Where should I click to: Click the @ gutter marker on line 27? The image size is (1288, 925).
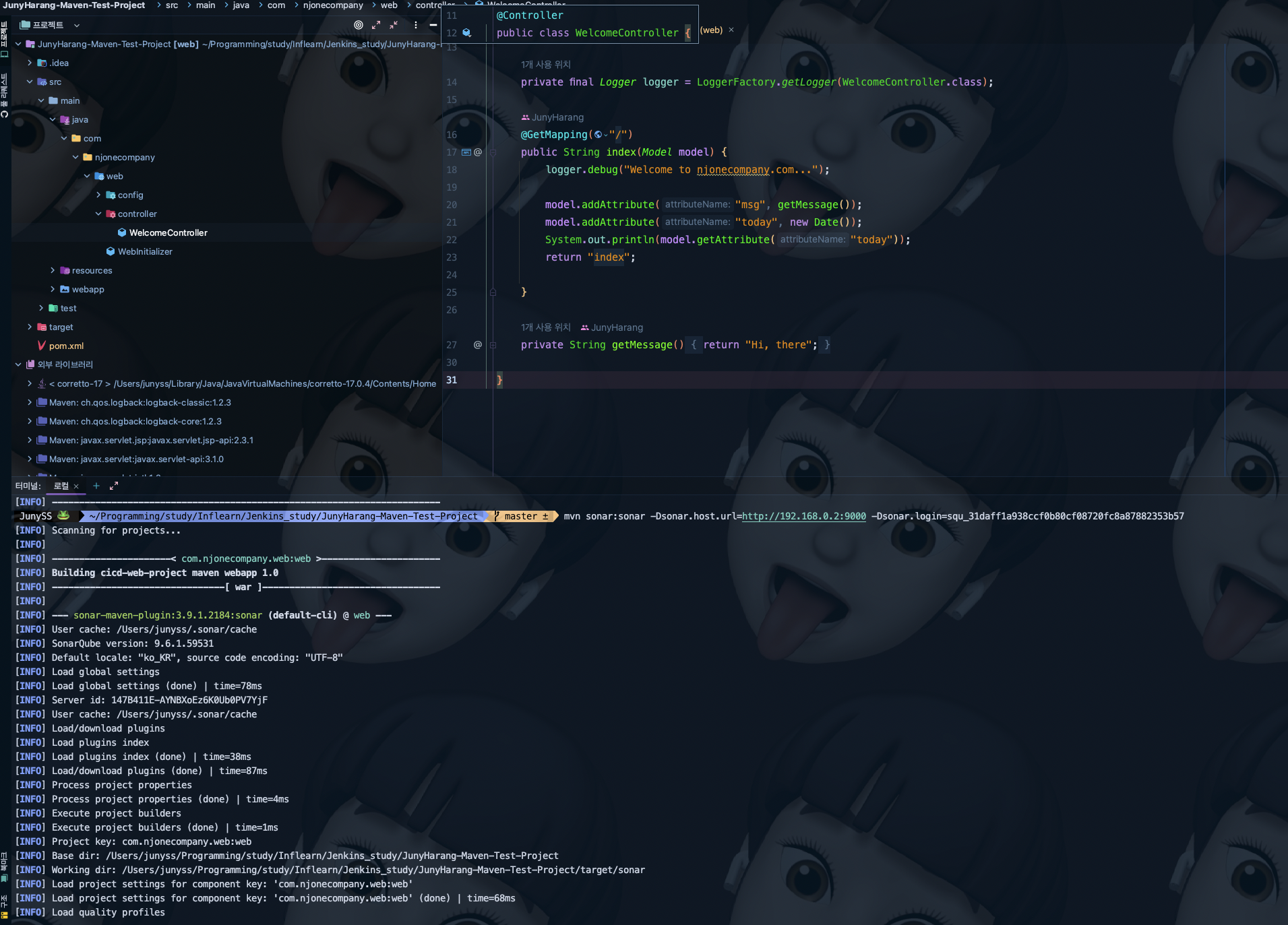pyautogui.click(x=478, y=345)
